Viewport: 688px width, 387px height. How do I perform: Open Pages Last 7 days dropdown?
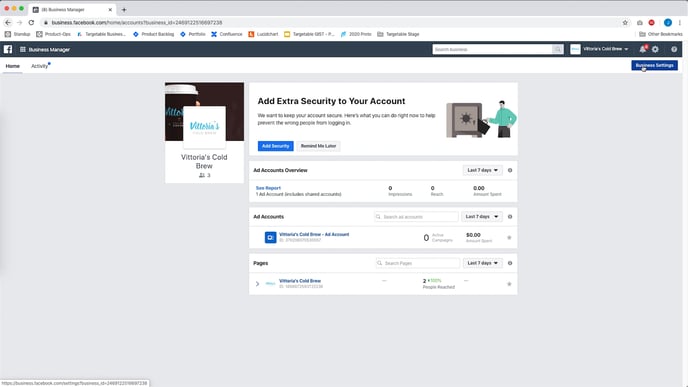pos(482,263)
